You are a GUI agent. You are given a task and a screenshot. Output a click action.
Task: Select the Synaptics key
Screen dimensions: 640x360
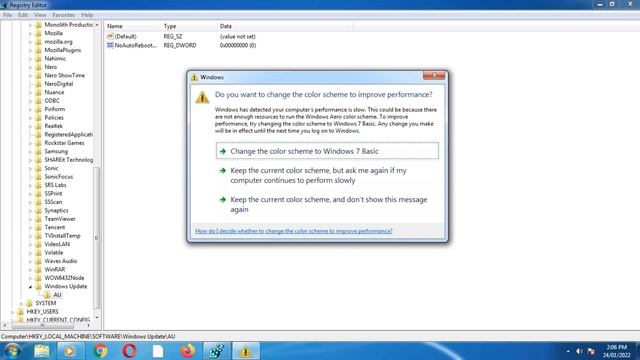(x=56, y=211)
